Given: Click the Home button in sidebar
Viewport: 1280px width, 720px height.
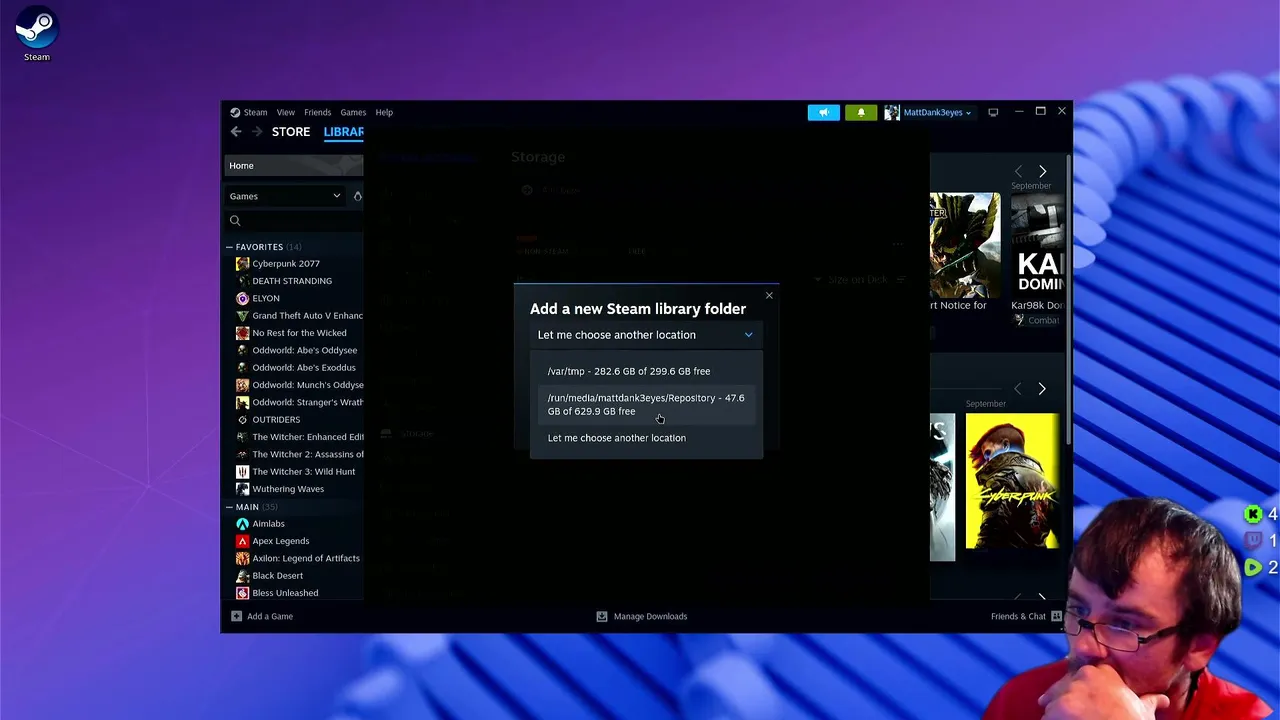Looking at the screenshot, I should coord(294,166).
